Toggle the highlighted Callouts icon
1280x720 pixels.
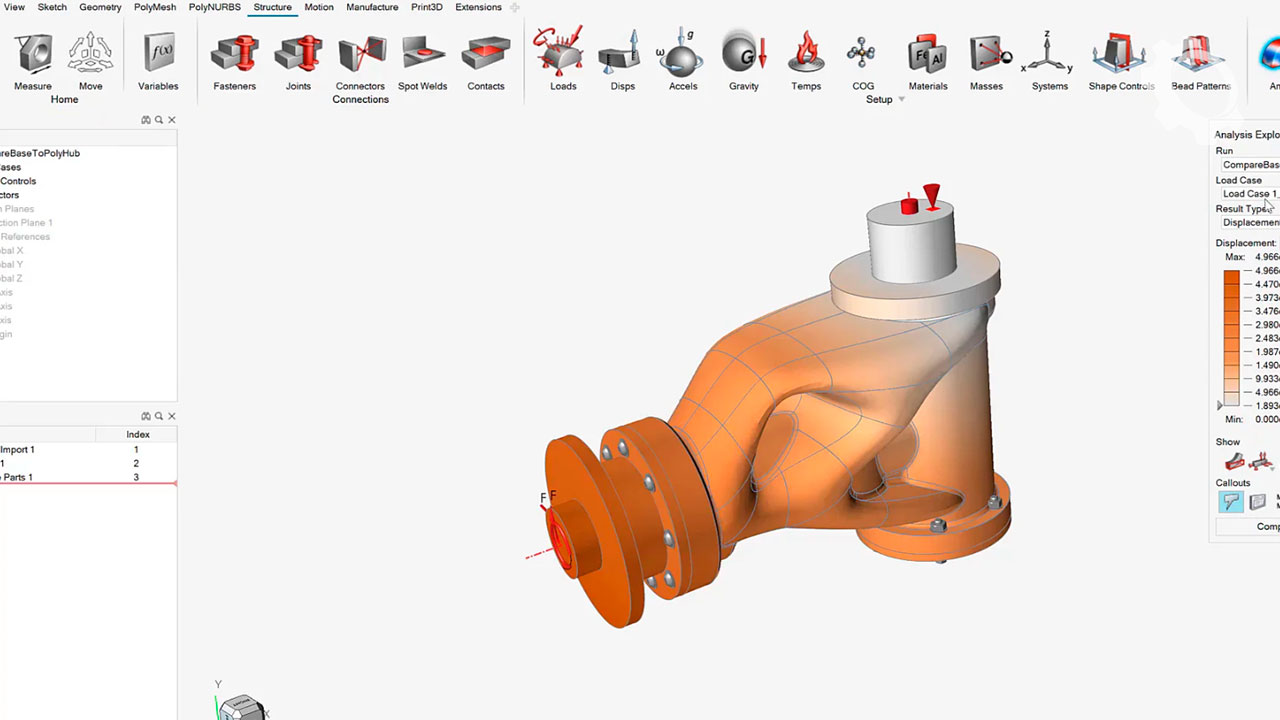click(x=1231, y=502)
